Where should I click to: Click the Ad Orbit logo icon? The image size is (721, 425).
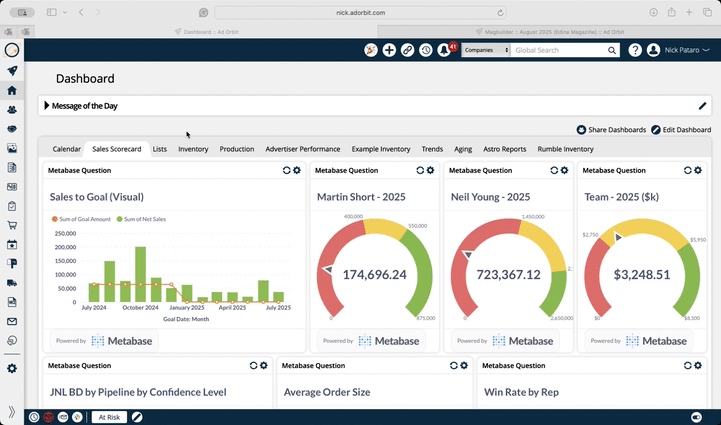click(x=12, y=50)
